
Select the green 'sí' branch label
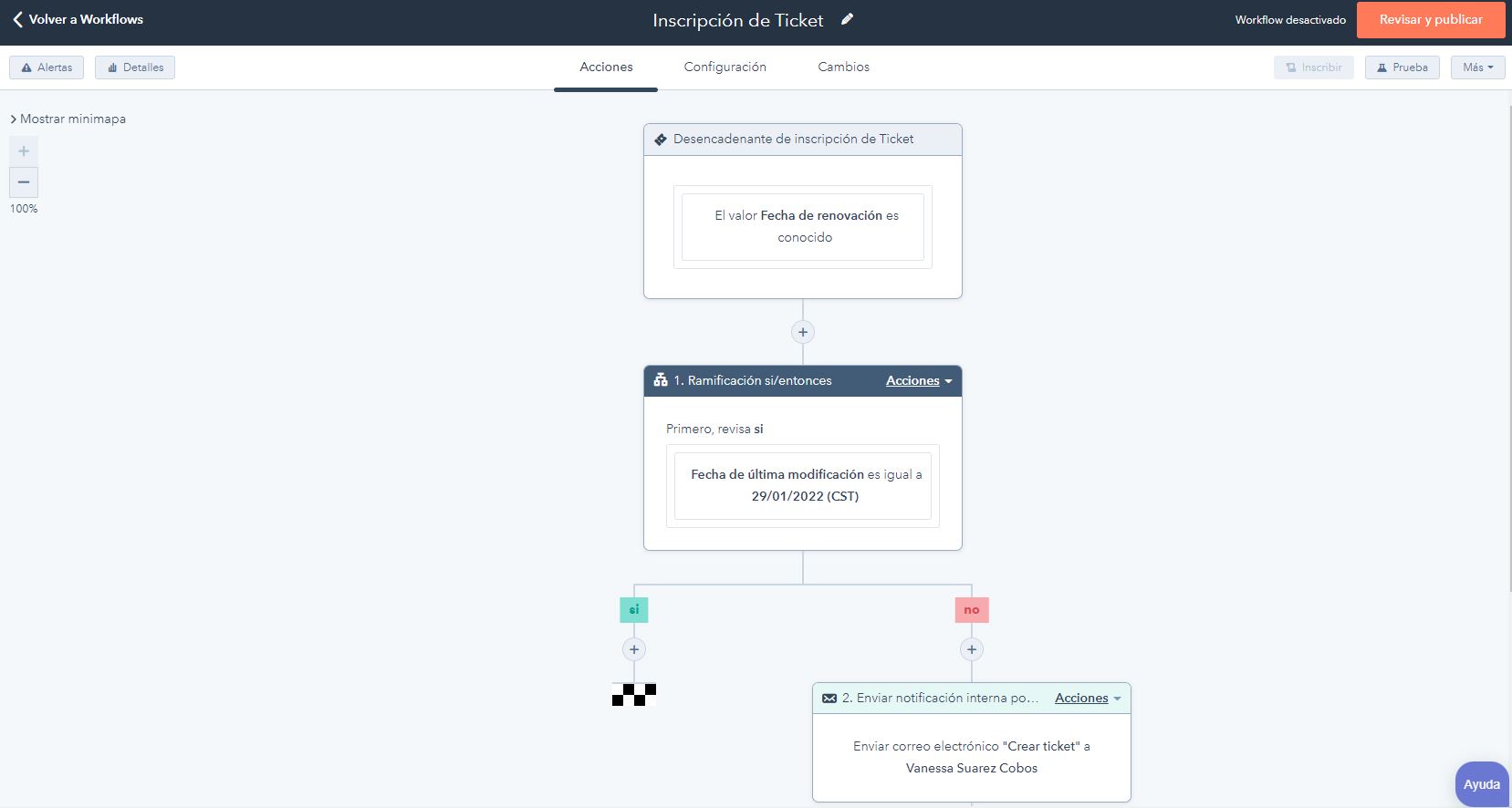coord(634,610)
